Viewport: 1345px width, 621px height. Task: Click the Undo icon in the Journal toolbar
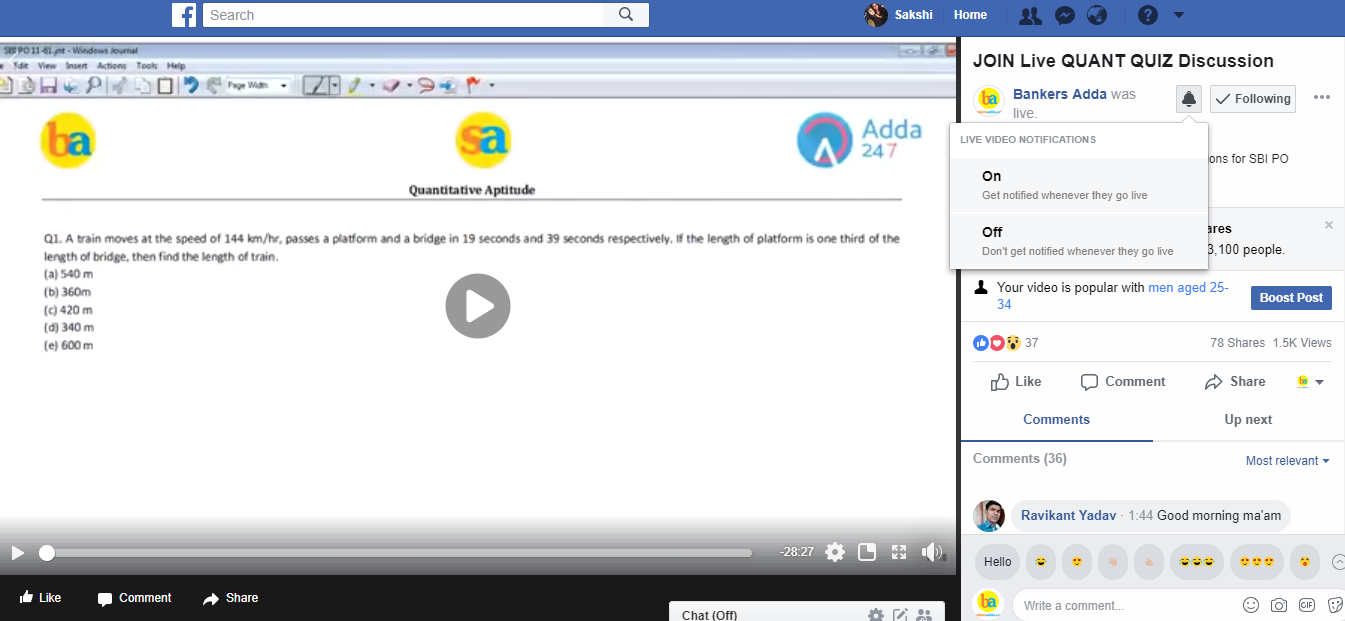click(x=191, y=85)
